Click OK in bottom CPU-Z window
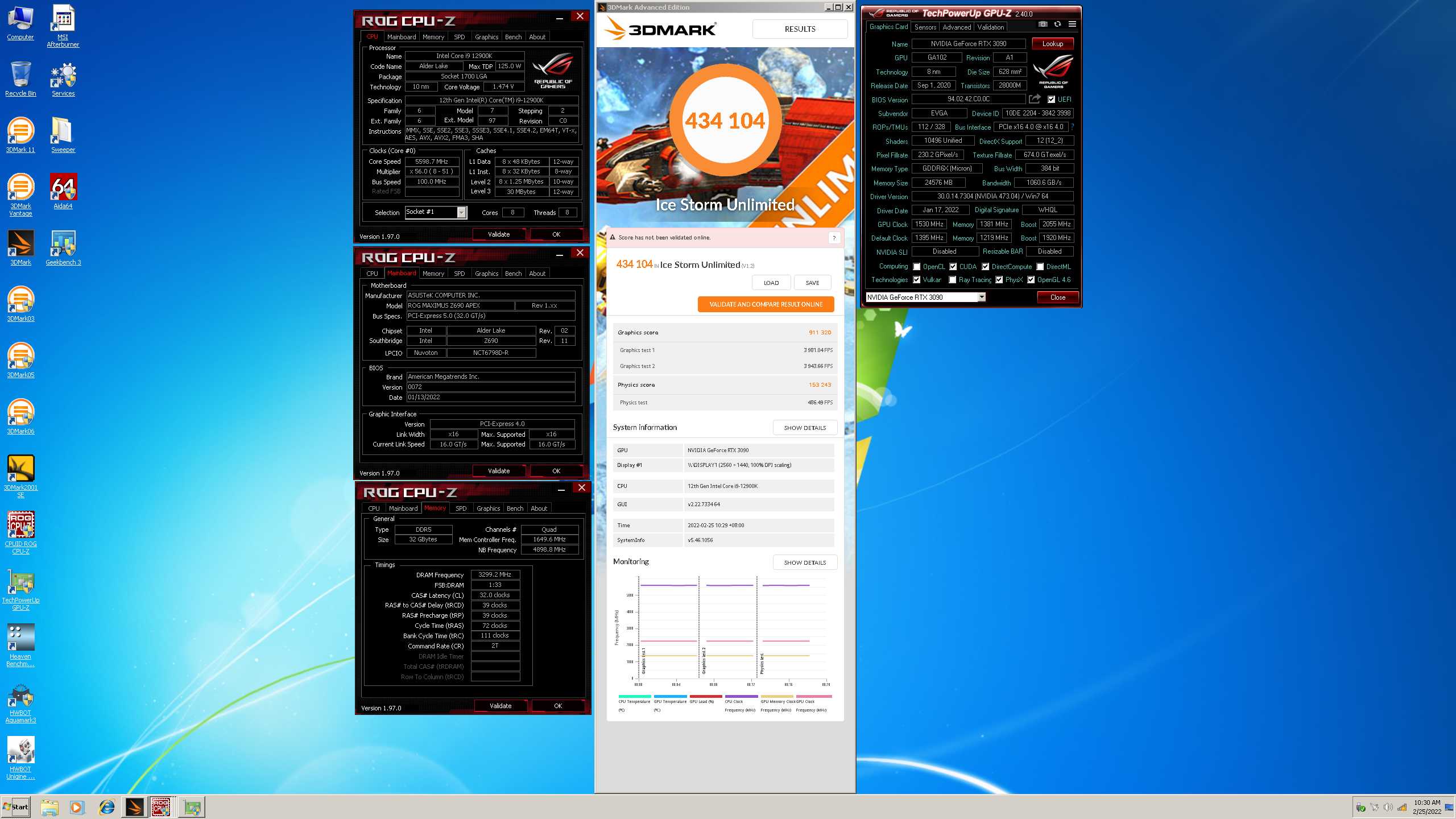 coord(557,706)
